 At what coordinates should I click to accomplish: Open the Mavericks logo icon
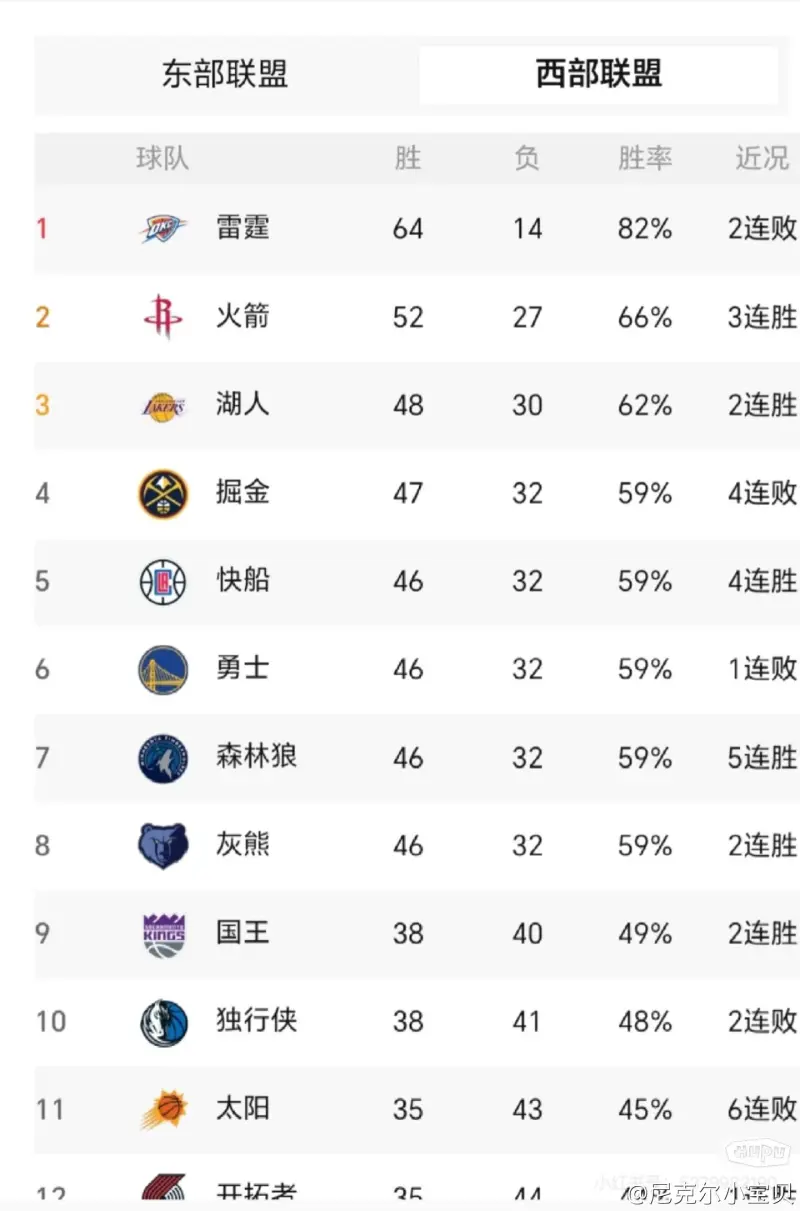coord(163,1022)
